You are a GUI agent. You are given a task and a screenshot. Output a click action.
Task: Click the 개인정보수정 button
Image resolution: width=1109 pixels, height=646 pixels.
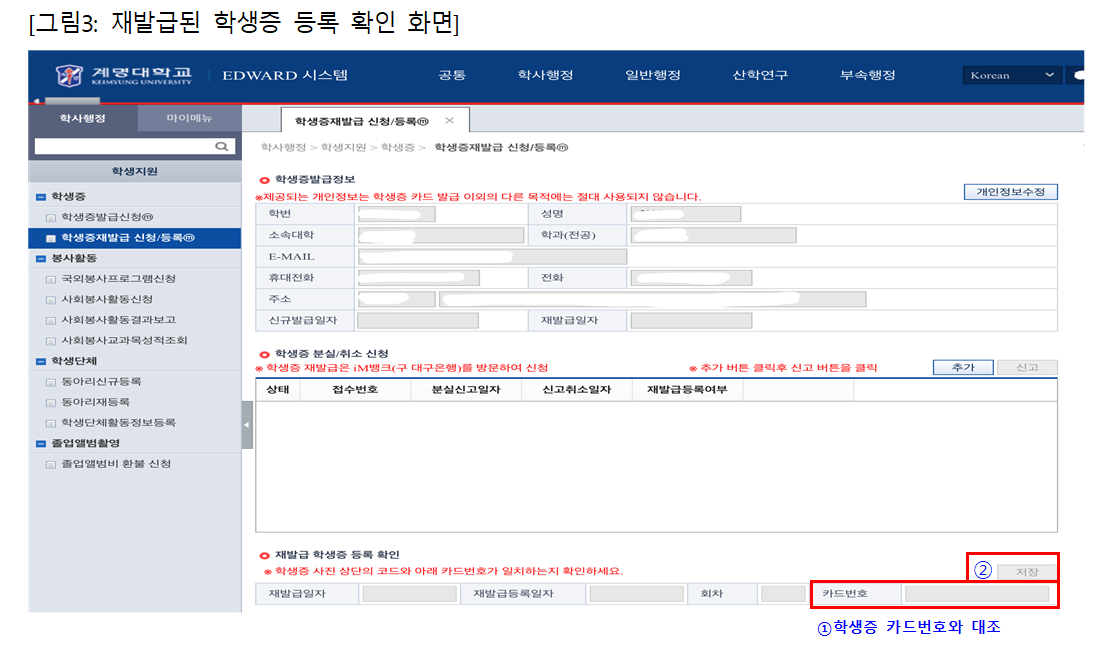coord(1010,192)
